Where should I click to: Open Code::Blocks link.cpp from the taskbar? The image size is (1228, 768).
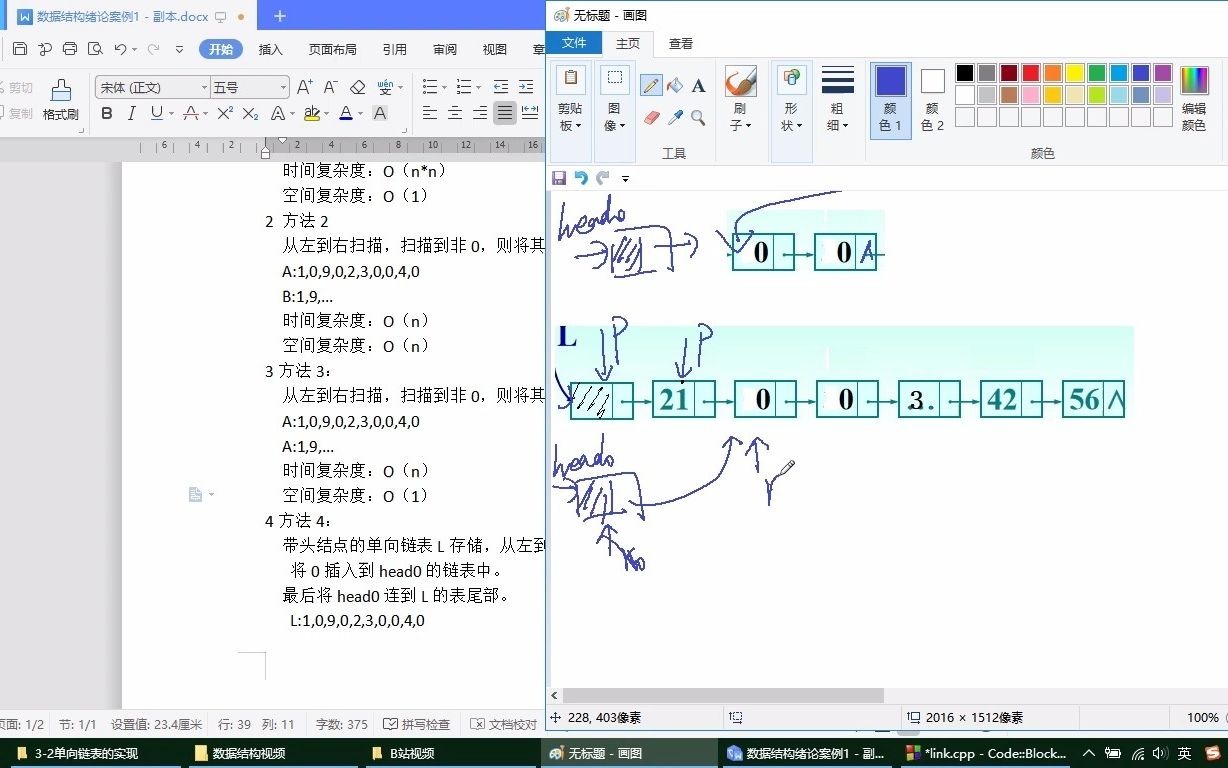click(985, 752)
